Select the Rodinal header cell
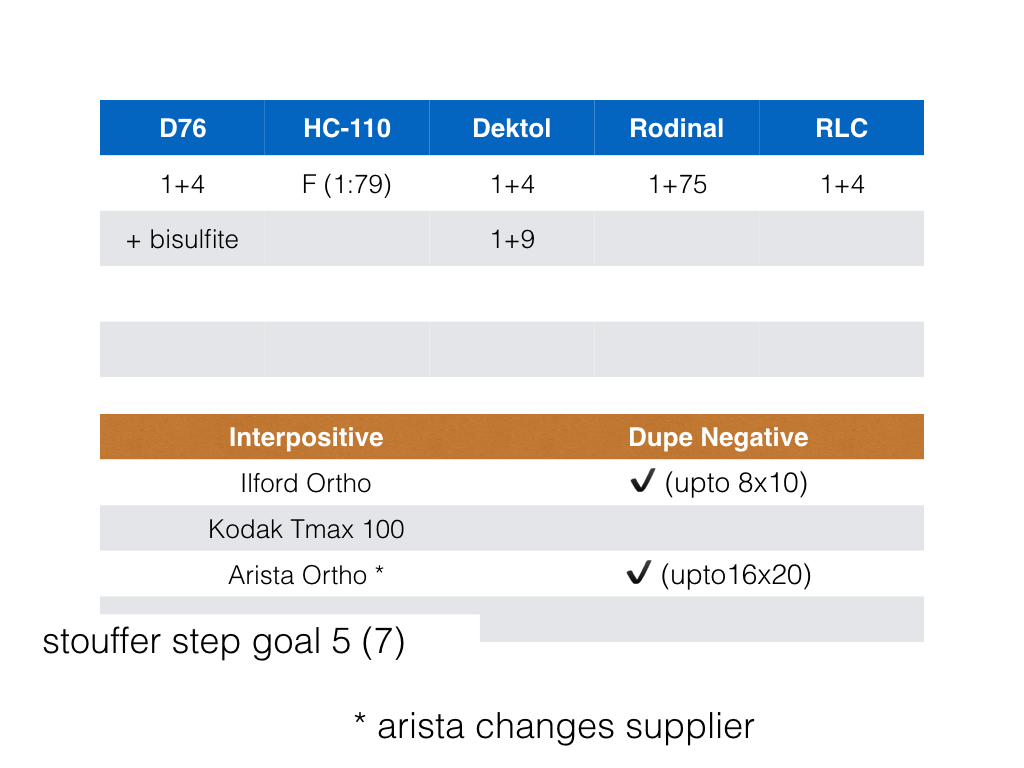 pyautogui.click(x=677, y=128)
